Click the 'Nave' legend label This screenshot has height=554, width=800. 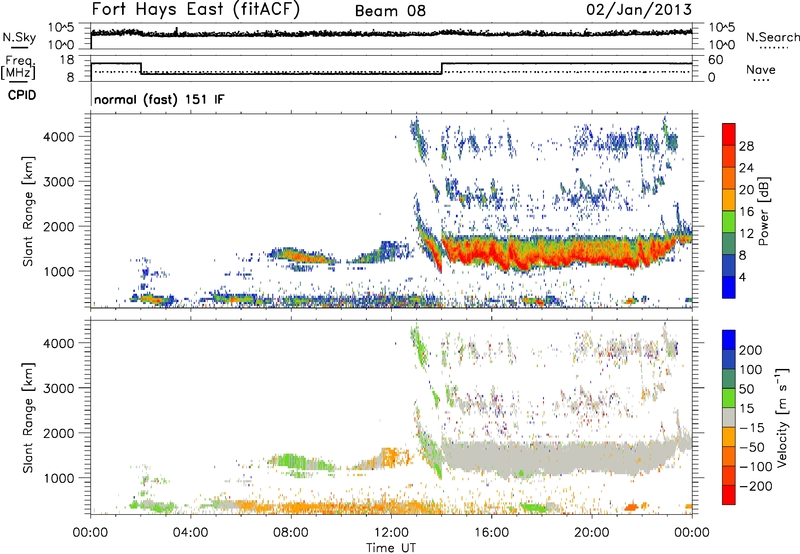click(x=761, y=70)
